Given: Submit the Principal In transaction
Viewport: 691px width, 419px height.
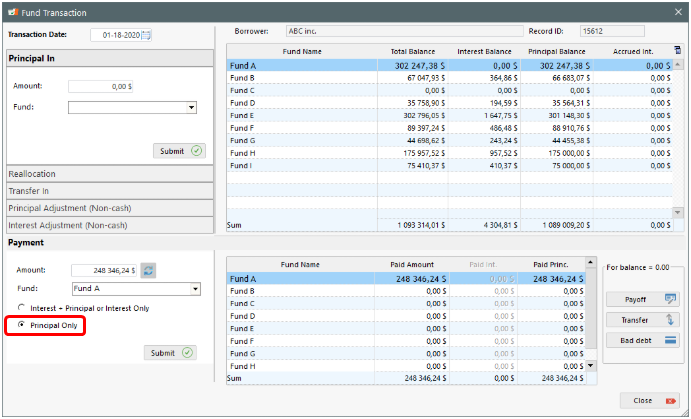Looking at the screenshot, I should [x=179, y=151].
